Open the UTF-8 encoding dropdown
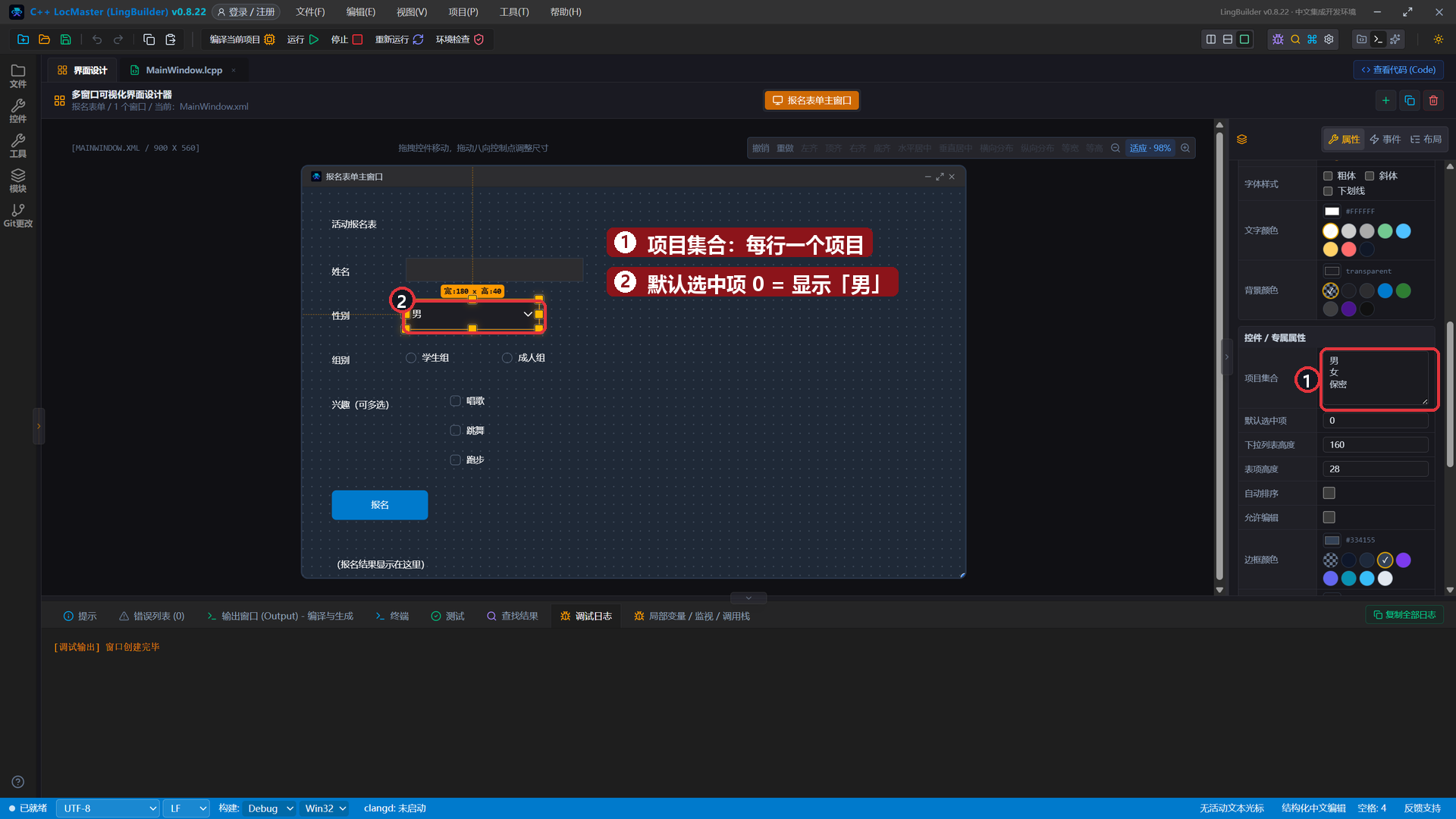1456x819 pixels. 108,808
